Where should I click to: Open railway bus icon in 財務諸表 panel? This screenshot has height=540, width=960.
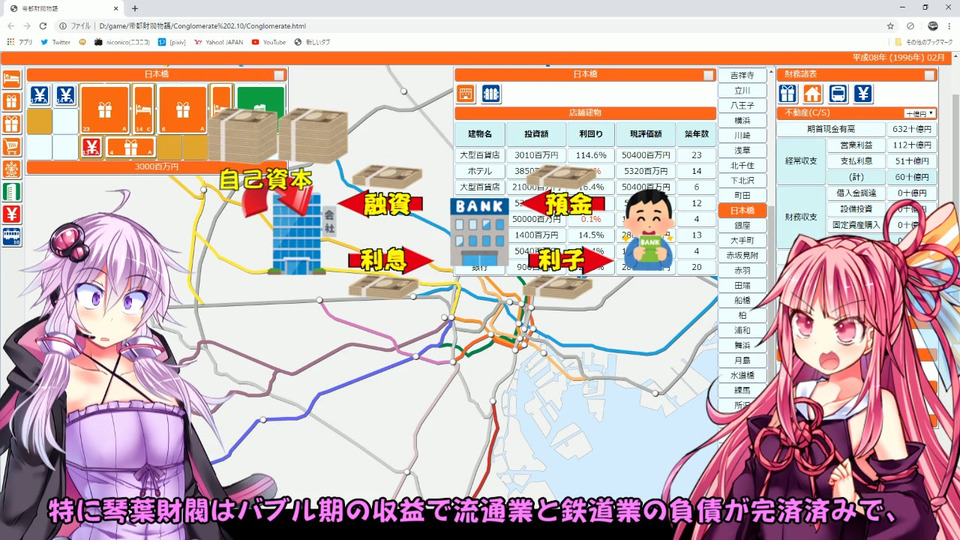pos(838,94)
